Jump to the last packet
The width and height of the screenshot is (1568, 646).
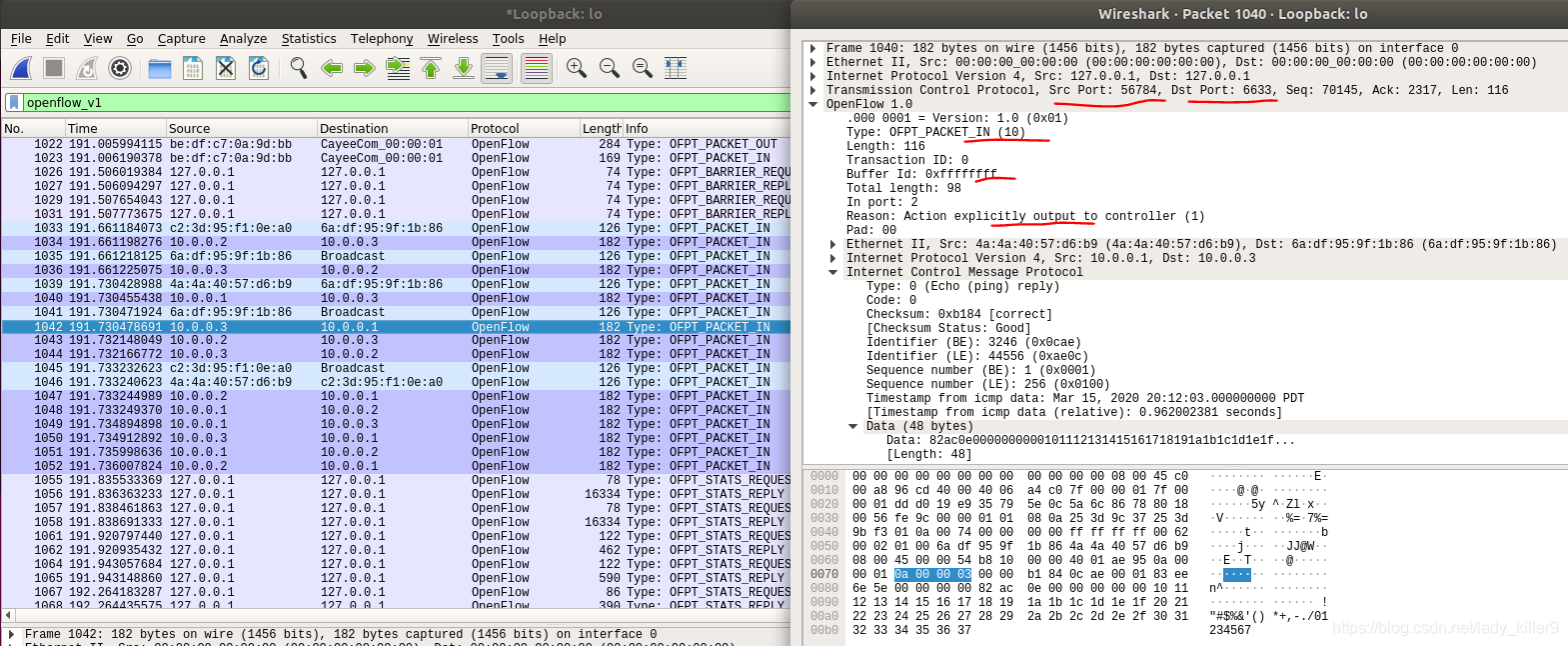tap(464, 68)
